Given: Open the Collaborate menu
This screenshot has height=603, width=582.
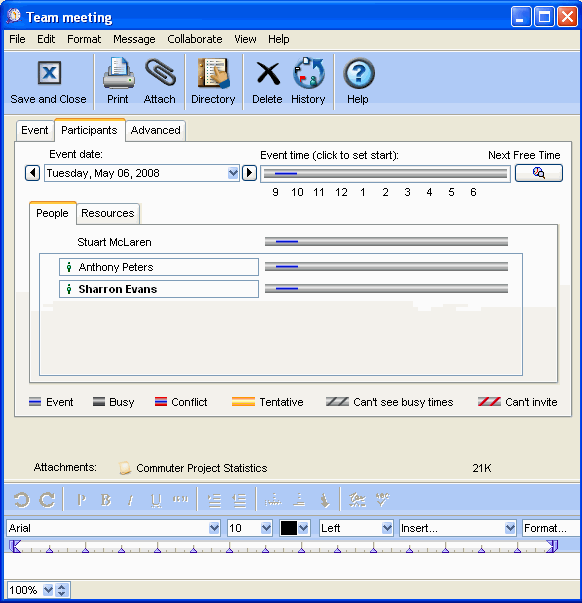Looking at the screenshot, I should 195,39.
